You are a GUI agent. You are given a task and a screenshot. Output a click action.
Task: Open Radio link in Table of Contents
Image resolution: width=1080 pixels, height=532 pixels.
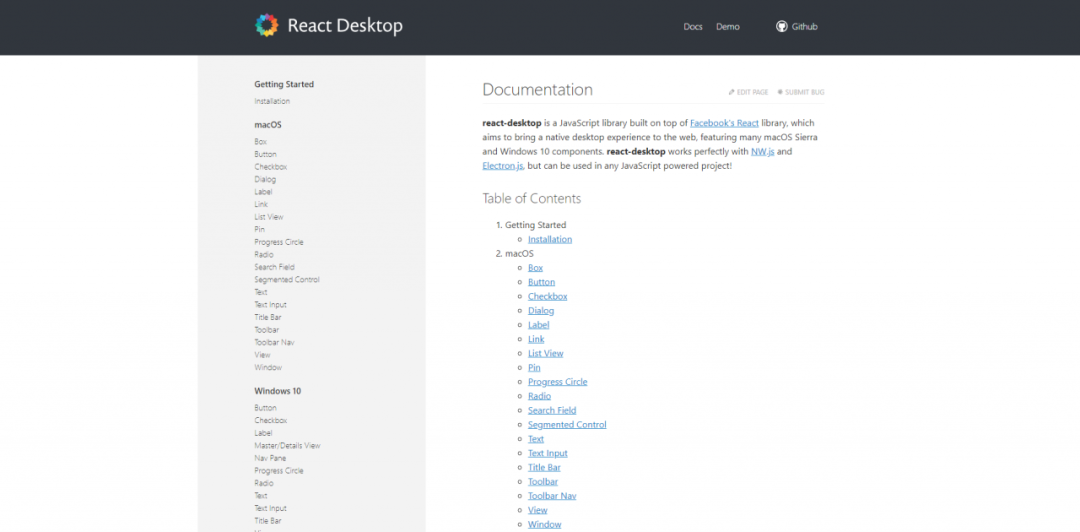(539, 396)
